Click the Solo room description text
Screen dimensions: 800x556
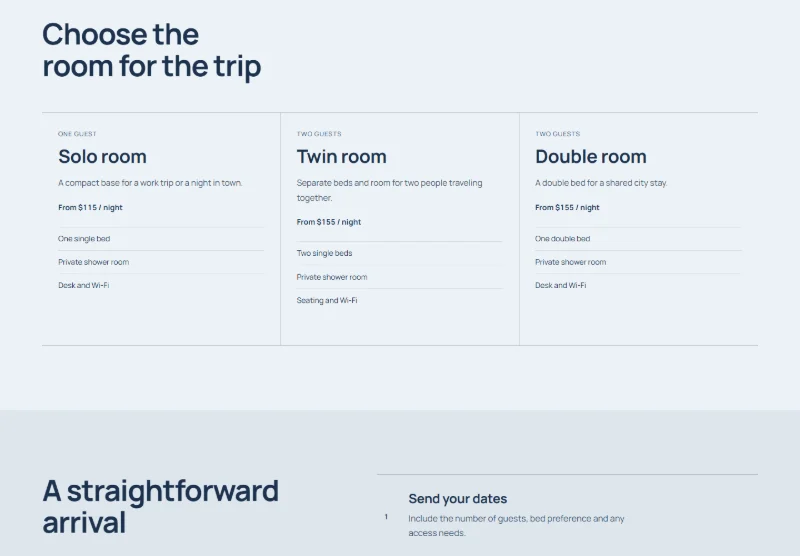[151, 183]
